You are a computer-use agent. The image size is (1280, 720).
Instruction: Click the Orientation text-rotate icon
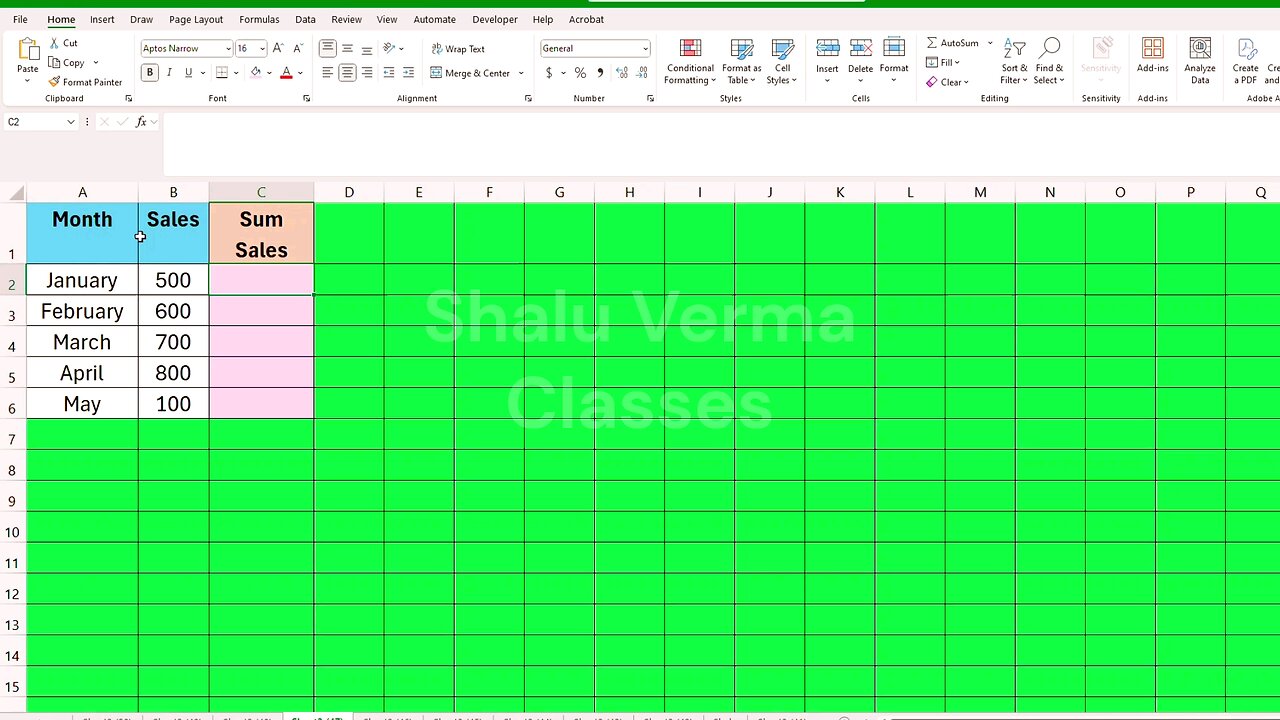point(390,48)
